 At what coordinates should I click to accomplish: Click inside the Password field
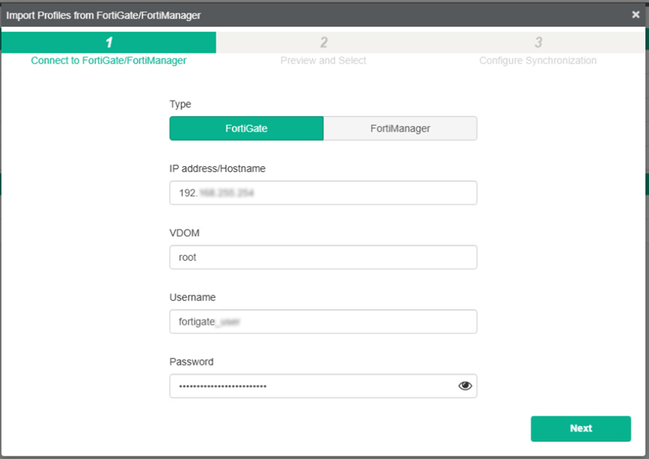pyautogui.click(x=323, y=386)
